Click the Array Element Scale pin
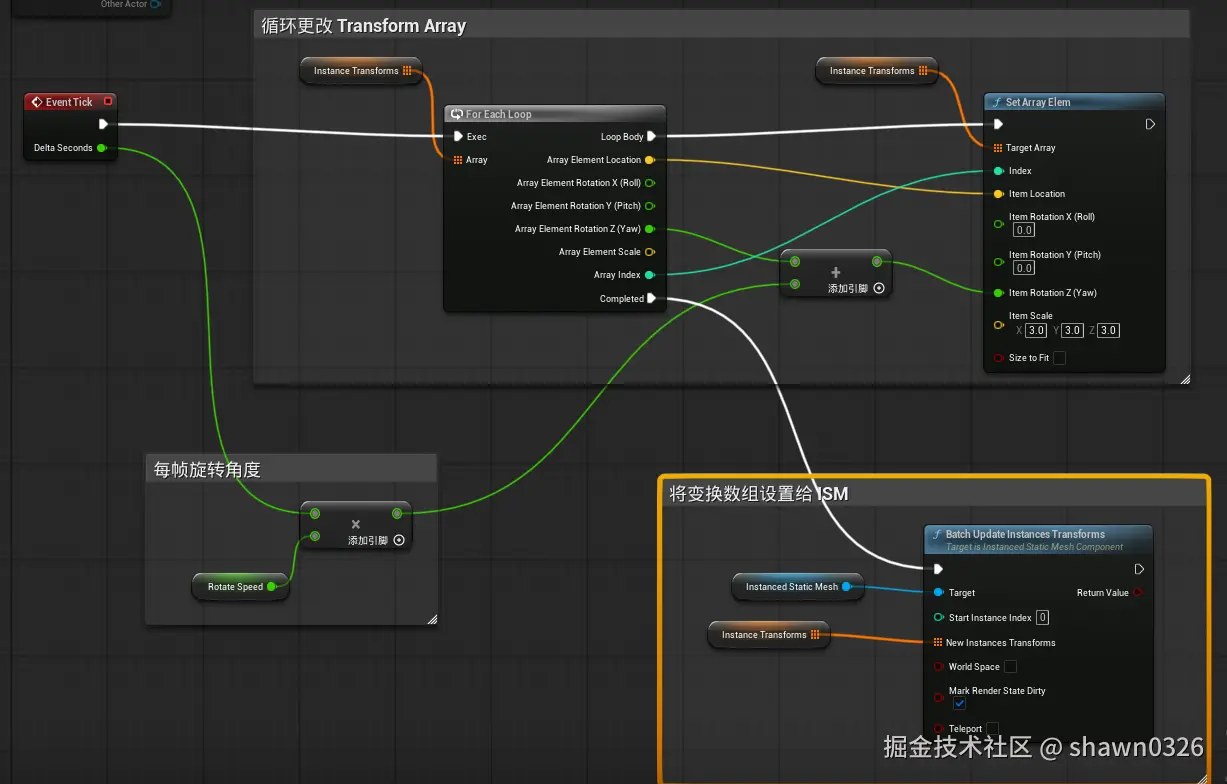Image resolution: width=1227 pixels, height=784 pixels. [x=650, y=252]
